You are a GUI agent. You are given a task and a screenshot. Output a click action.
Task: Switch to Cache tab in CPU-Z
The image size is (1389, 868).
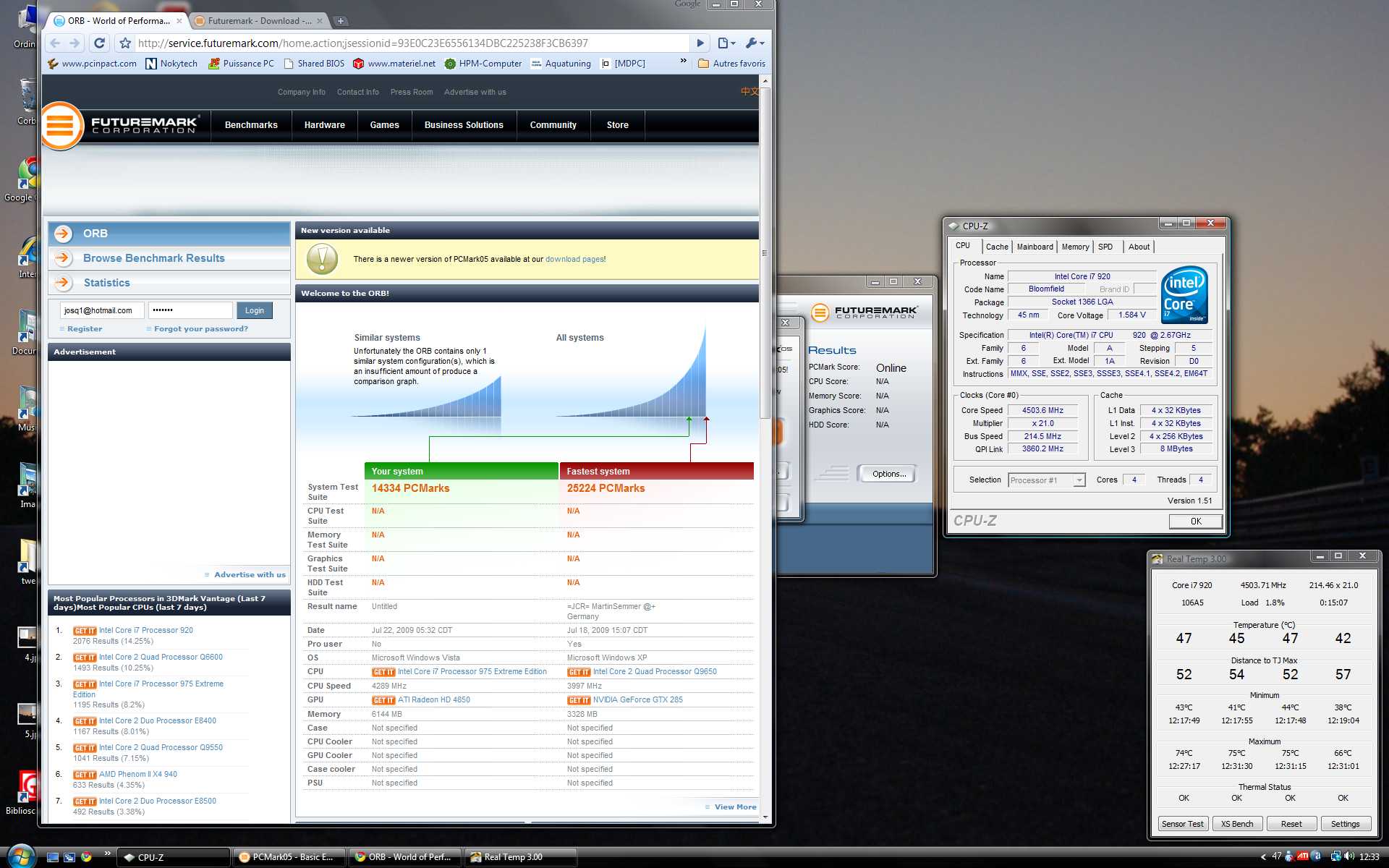click(x=997, y=247)
